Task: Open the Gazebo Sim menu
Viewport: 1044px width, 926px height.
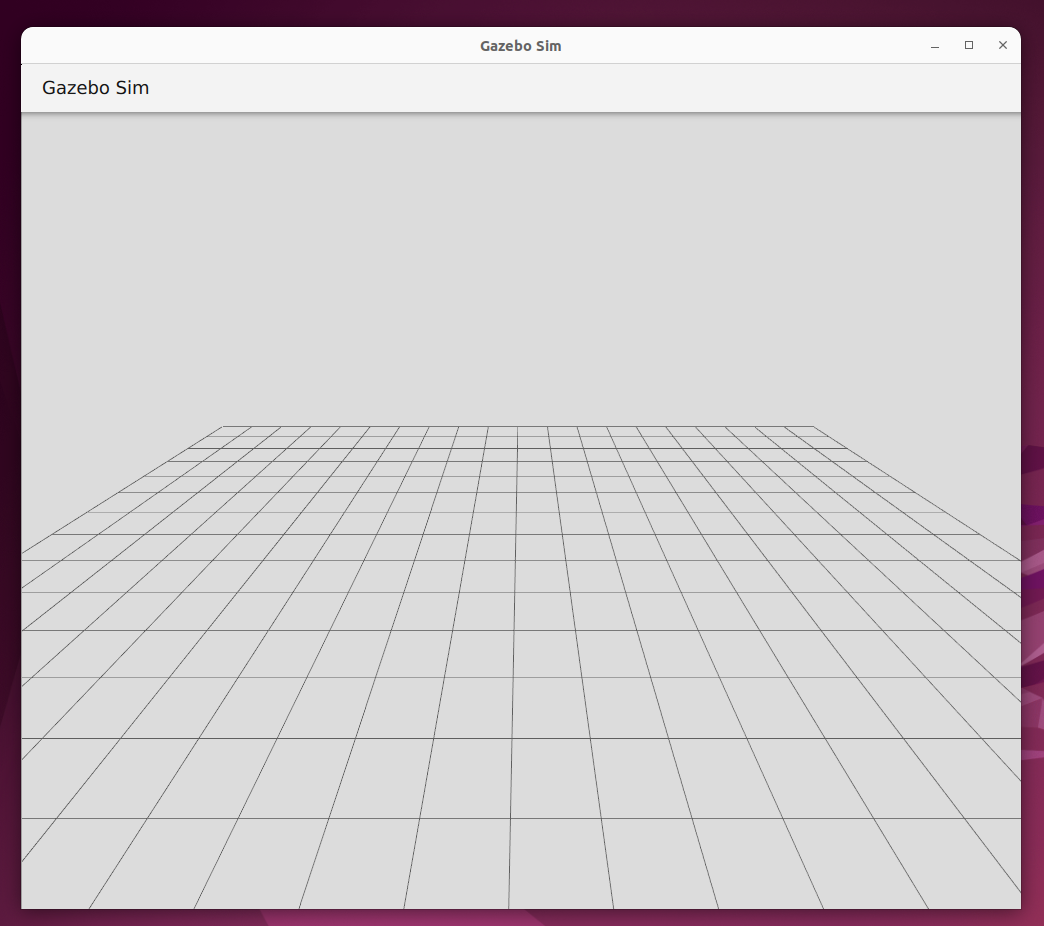Action: (x=95, y=88)
